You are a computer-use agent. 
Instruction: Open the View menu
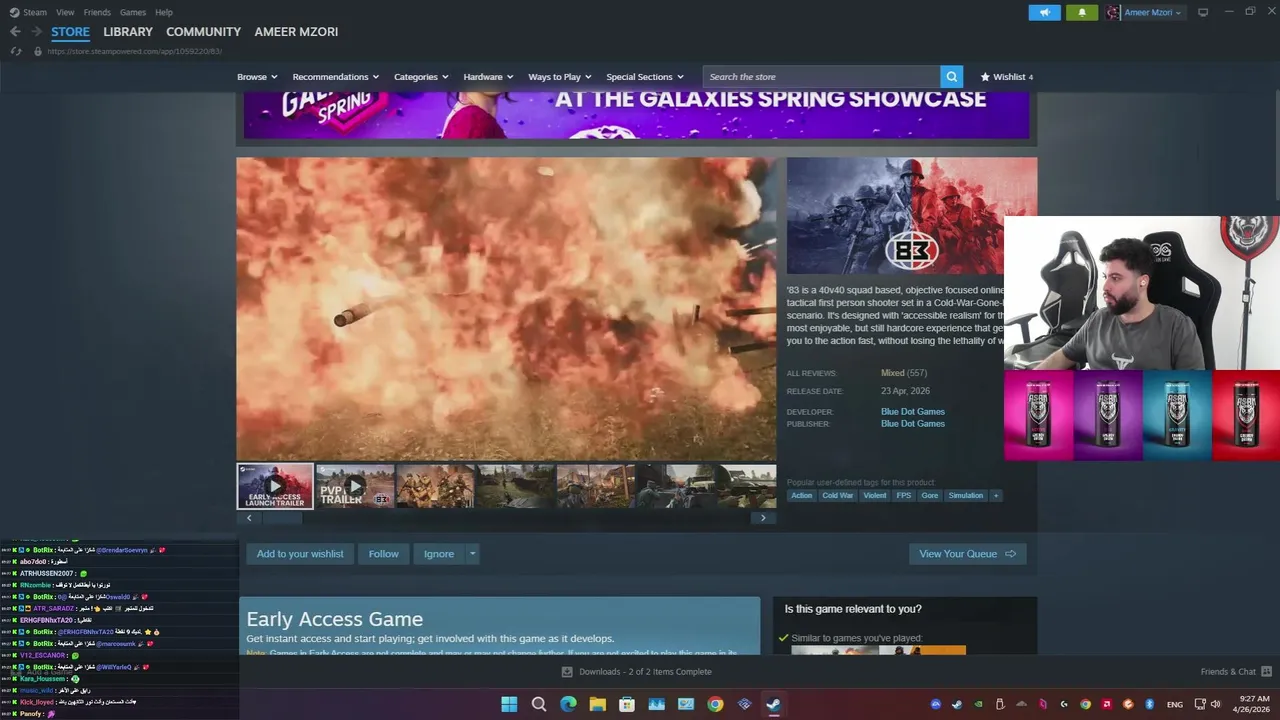(65, 12)
